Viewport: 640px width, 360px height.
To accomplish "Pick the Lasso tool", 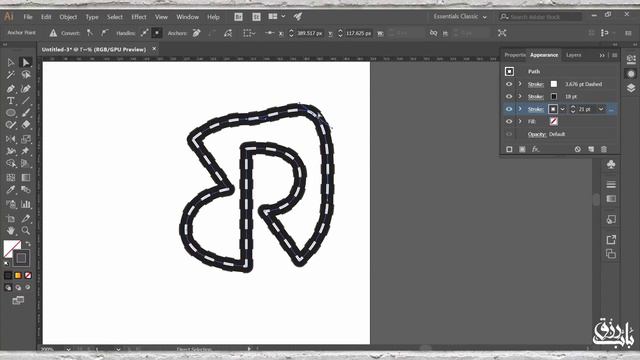I will (x=26, y=75).
